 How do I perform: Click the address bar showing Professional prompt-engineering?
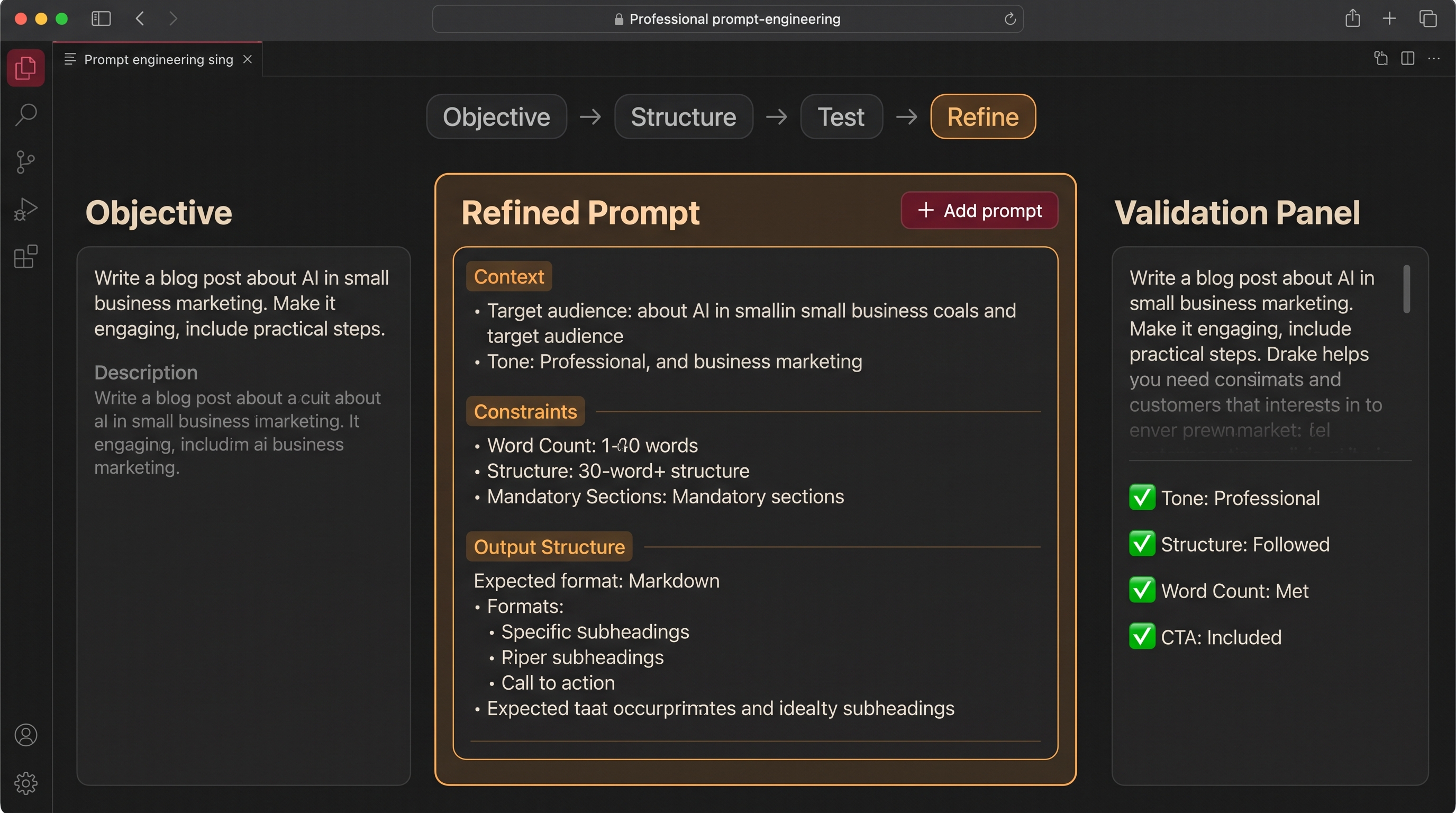click(x=727, y=19)
